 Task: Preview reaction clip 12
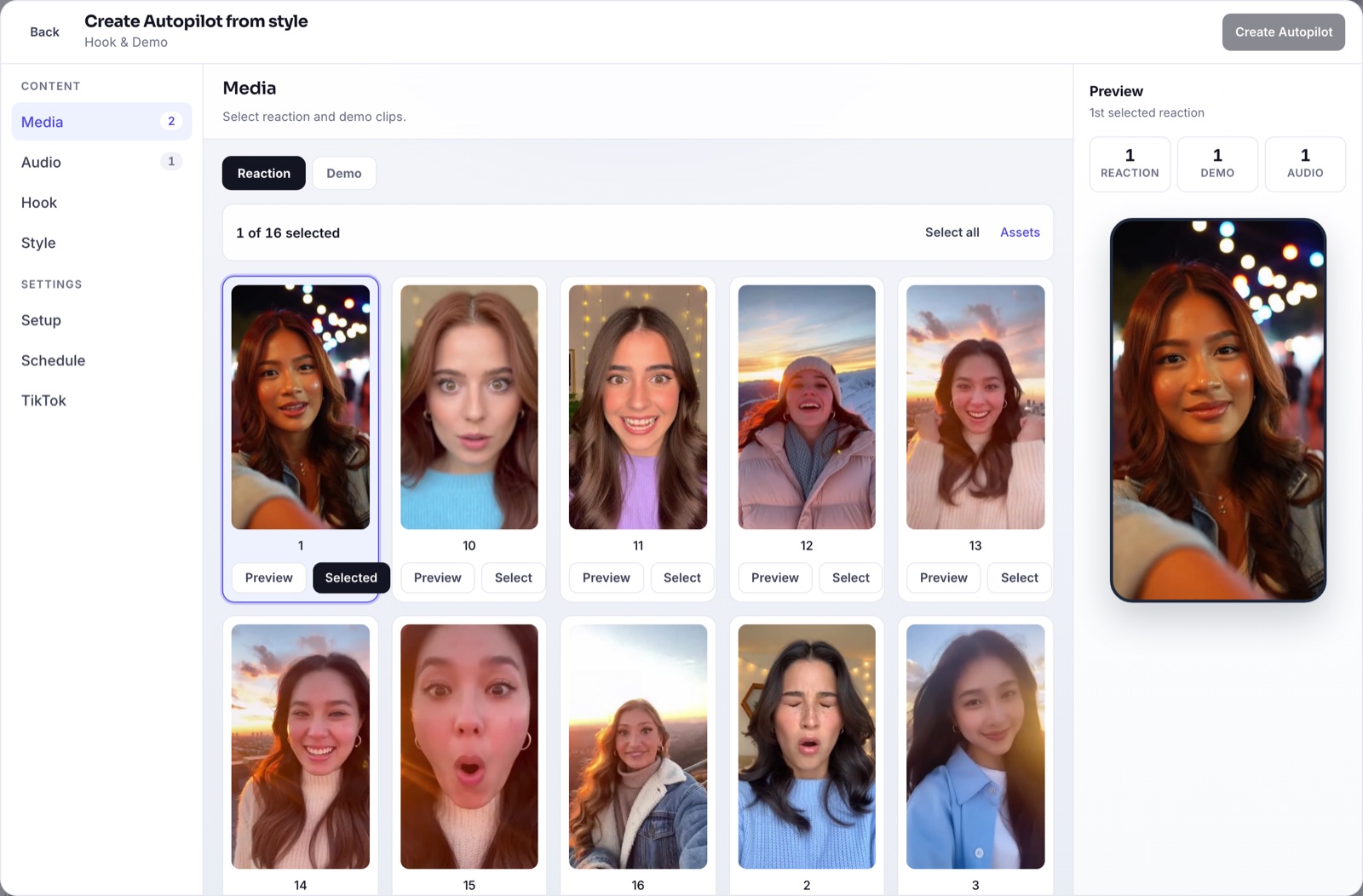774,577
